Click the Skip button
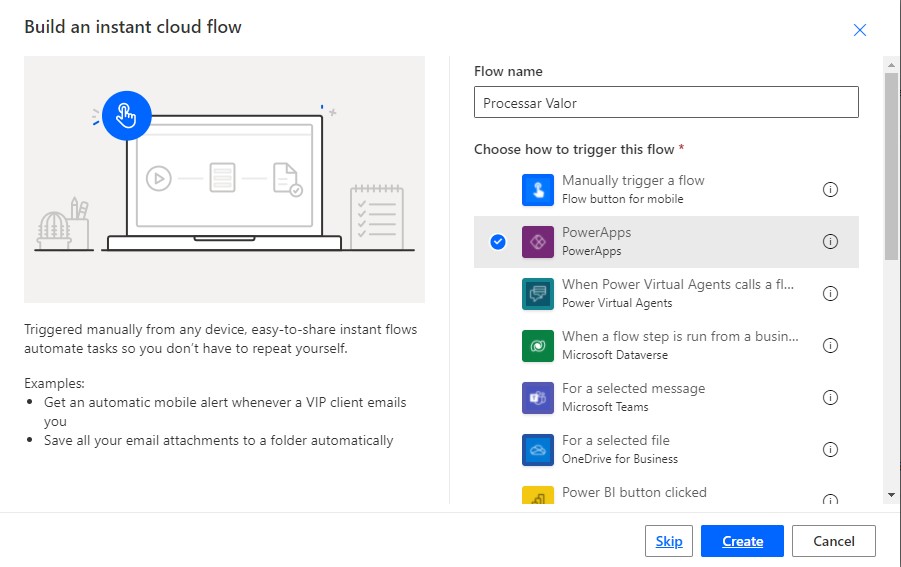Viewport: 901px width, 567px height. pyautogui.click(x=669, y=541)
